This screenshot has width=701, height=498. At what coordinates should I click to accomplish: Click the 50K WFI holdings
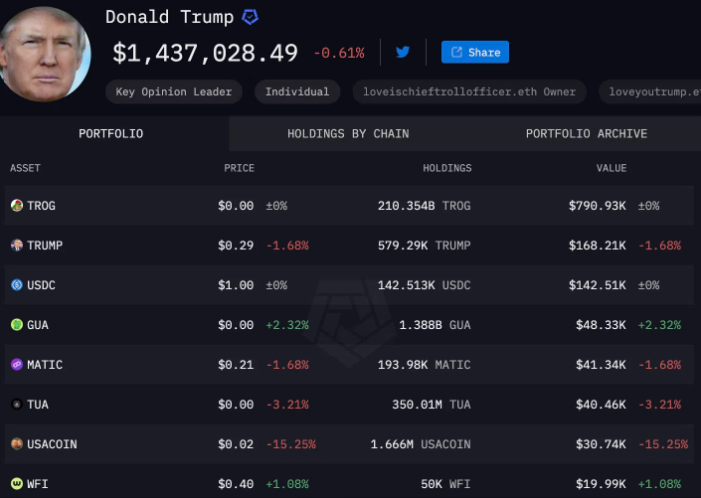click(445, 484)
